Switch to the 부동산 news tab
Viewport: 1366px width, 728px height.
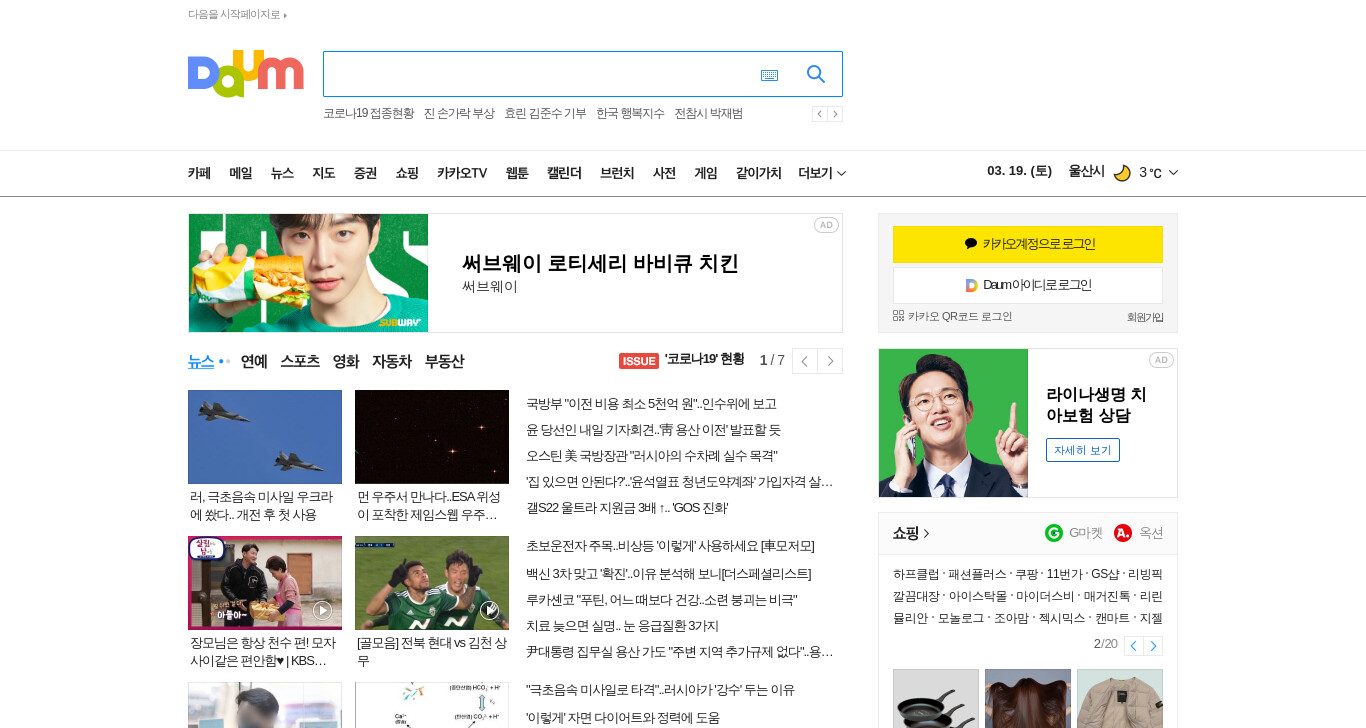pyautogui.click(x=444, y=361)
